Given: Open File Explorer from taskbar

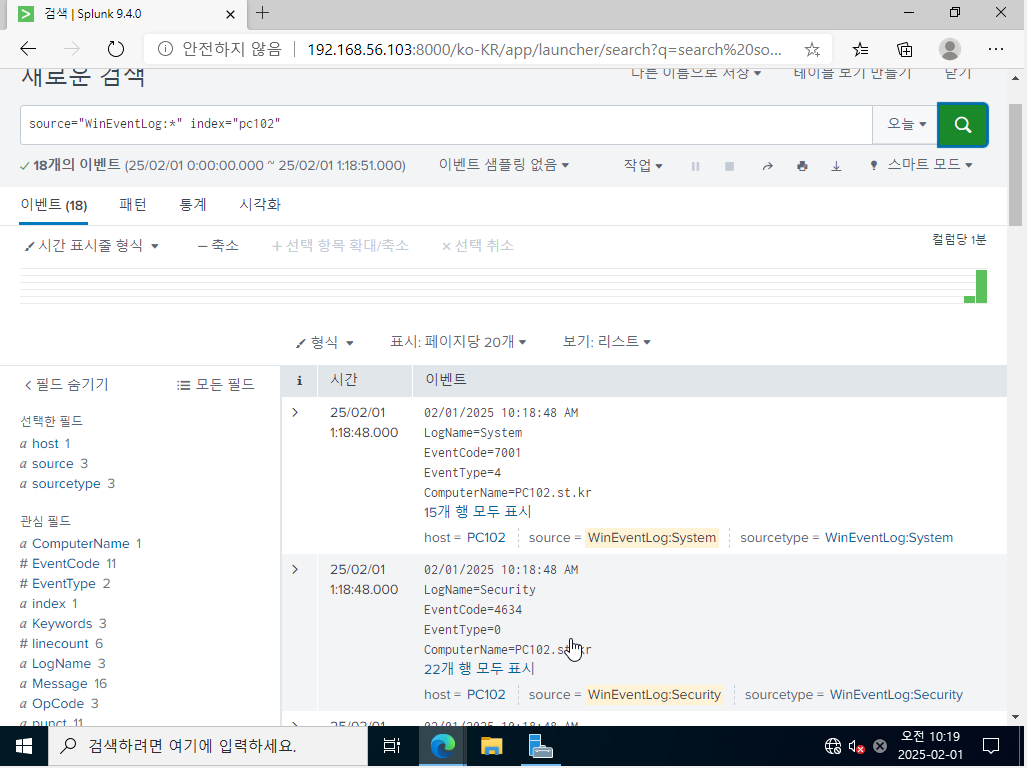Looking at the screenshot, I should tap(491, 746).
